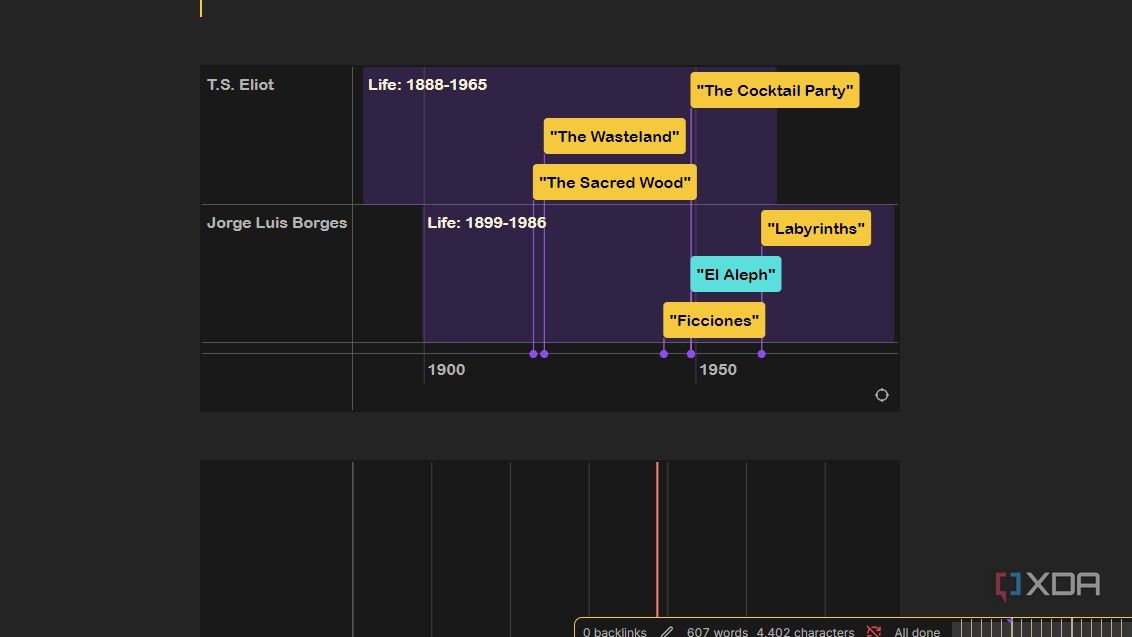This screenshot has width=1132, height=637.
Task: Click the red current-time line in lower timeline
Action: [657, 540]
